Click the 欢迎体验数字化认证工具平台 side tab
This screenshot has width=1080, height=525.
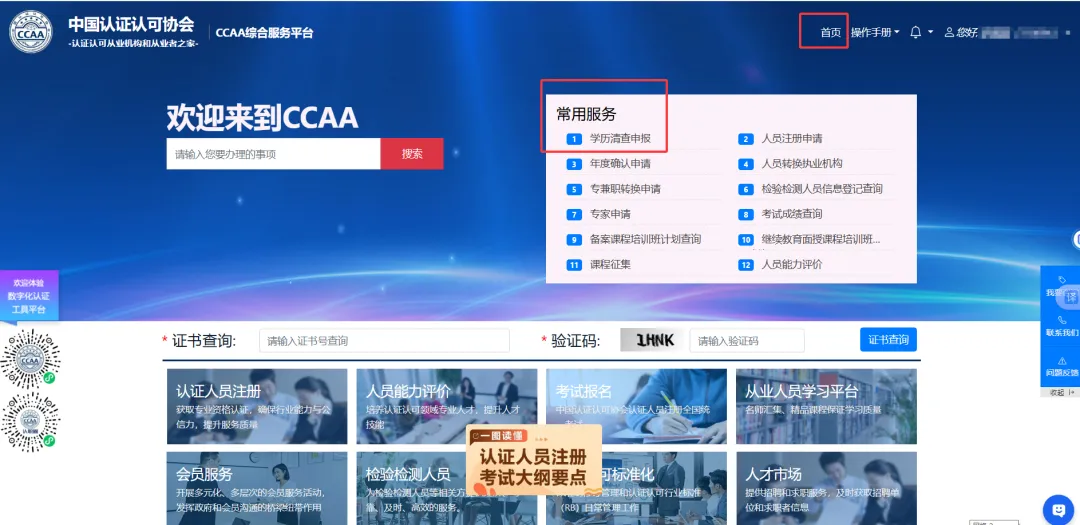pyautogui.click(x=29, y=296)
